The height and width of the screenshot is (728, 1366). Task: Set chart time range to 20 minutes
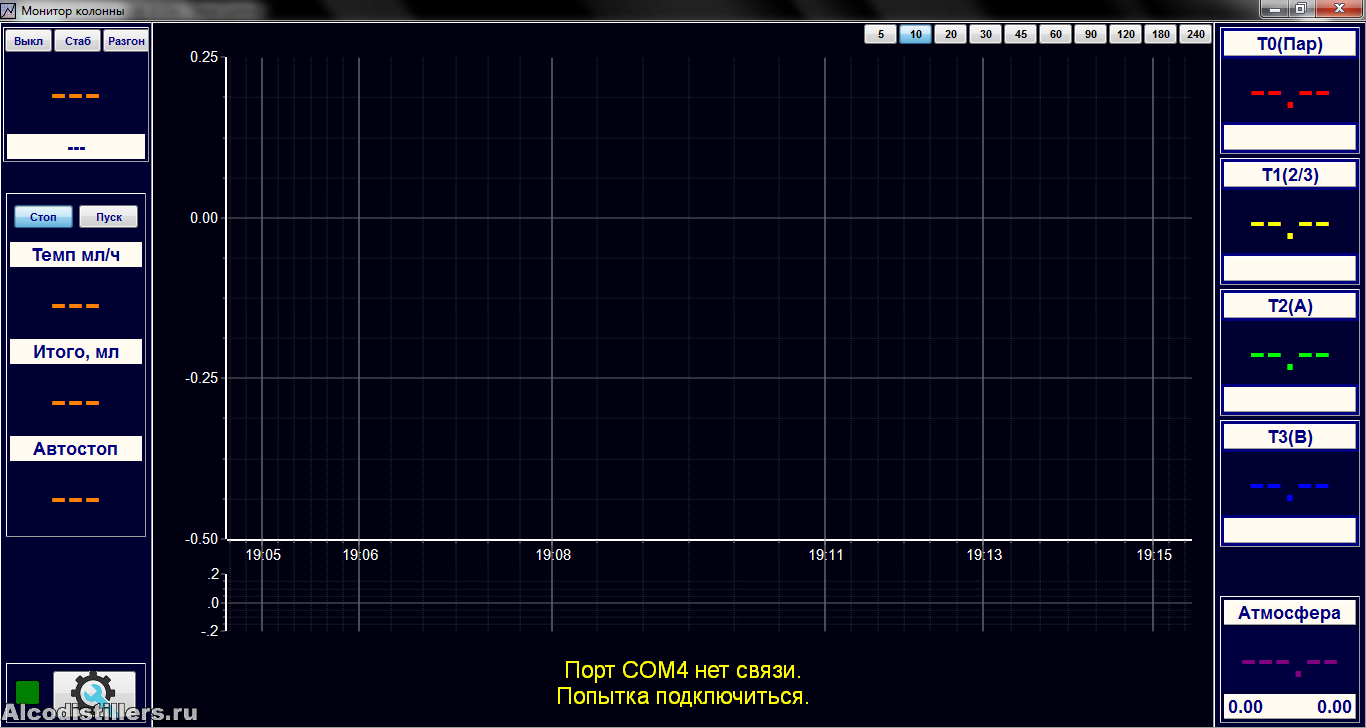coord(950,34)
